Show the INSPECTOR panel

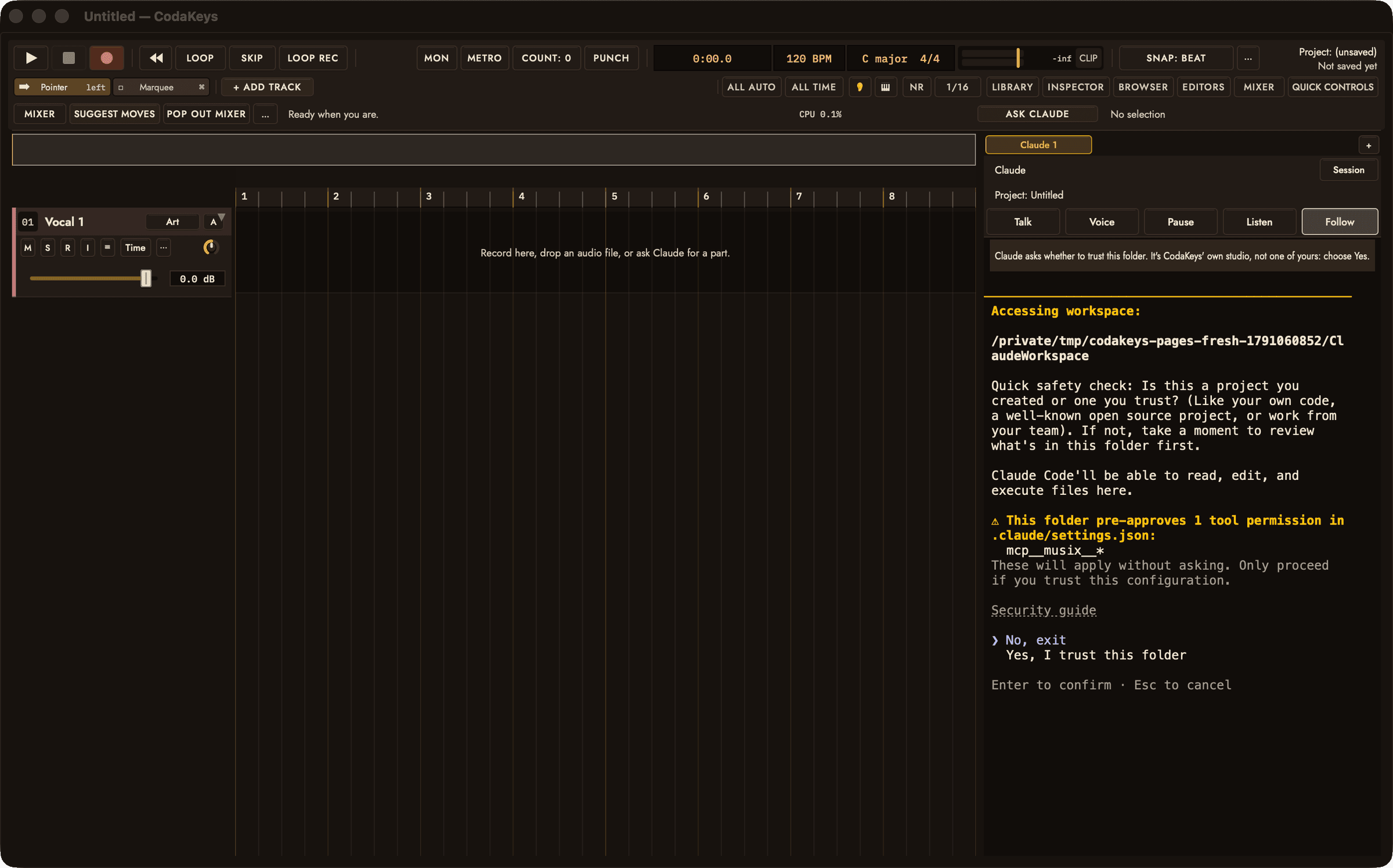(x=1076, y=87)
